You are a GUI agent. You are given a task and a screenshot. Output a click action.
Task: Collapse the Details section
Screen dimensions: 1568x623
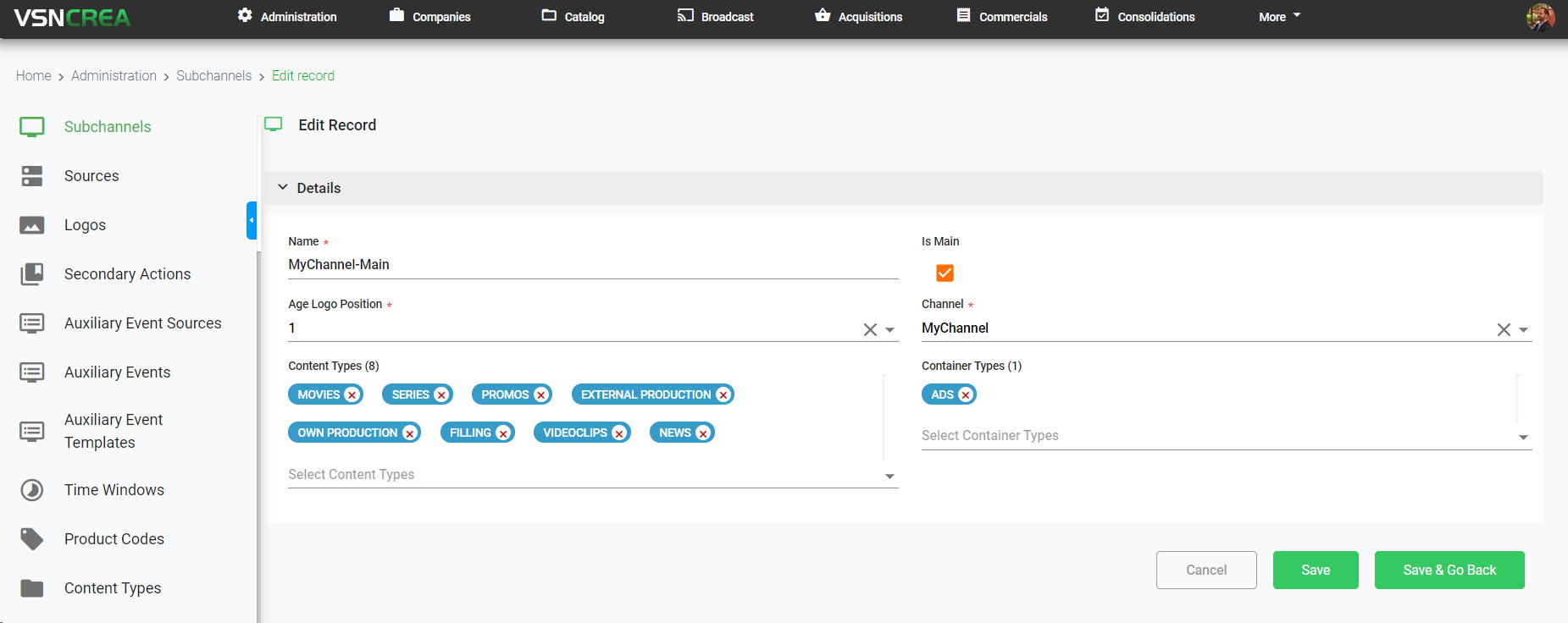coord(283,188)
